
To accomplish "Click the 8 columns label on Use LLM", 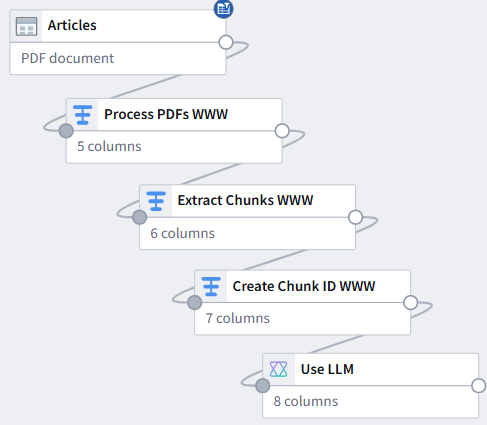I will coord(306,401).
